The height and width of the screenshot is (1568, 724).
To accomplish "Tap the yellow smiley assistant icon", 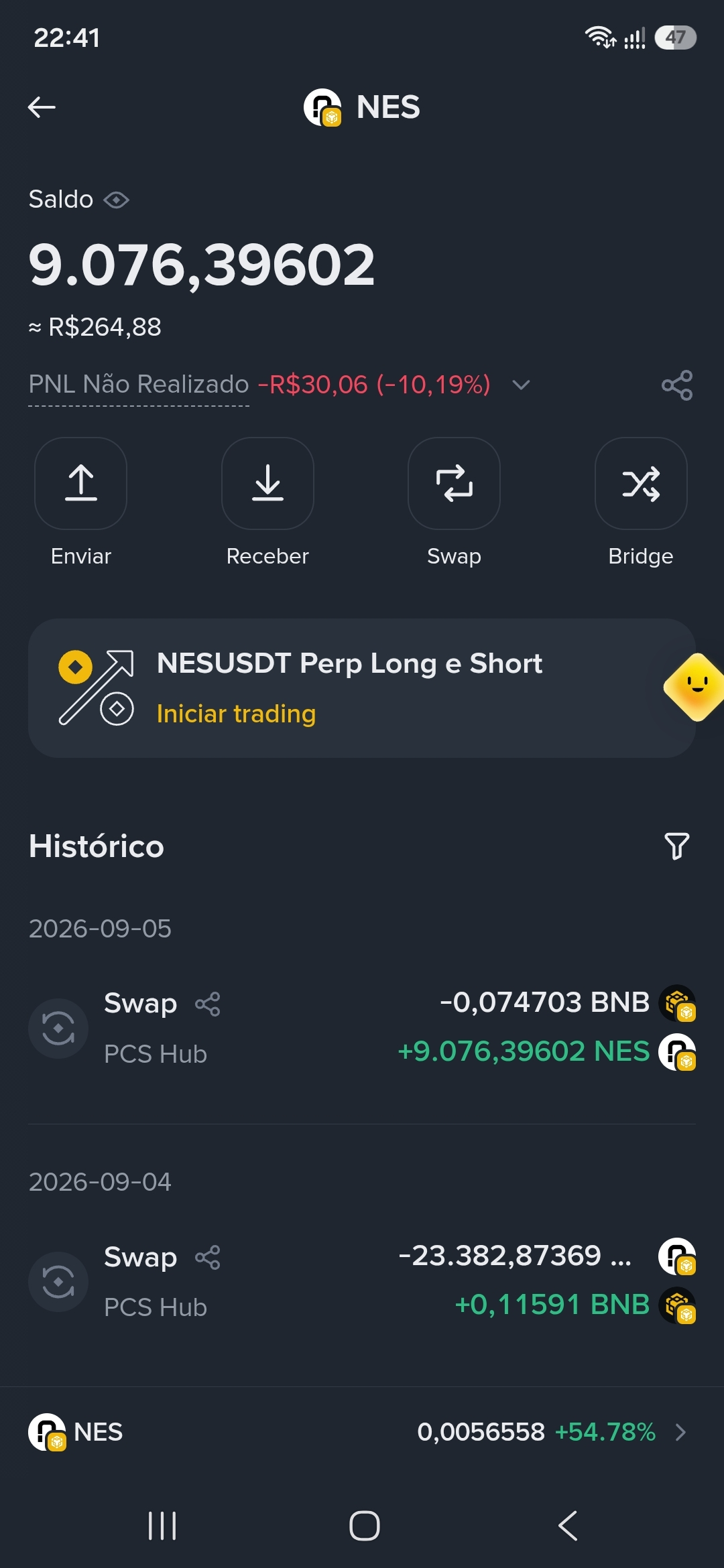I will 696,688.
